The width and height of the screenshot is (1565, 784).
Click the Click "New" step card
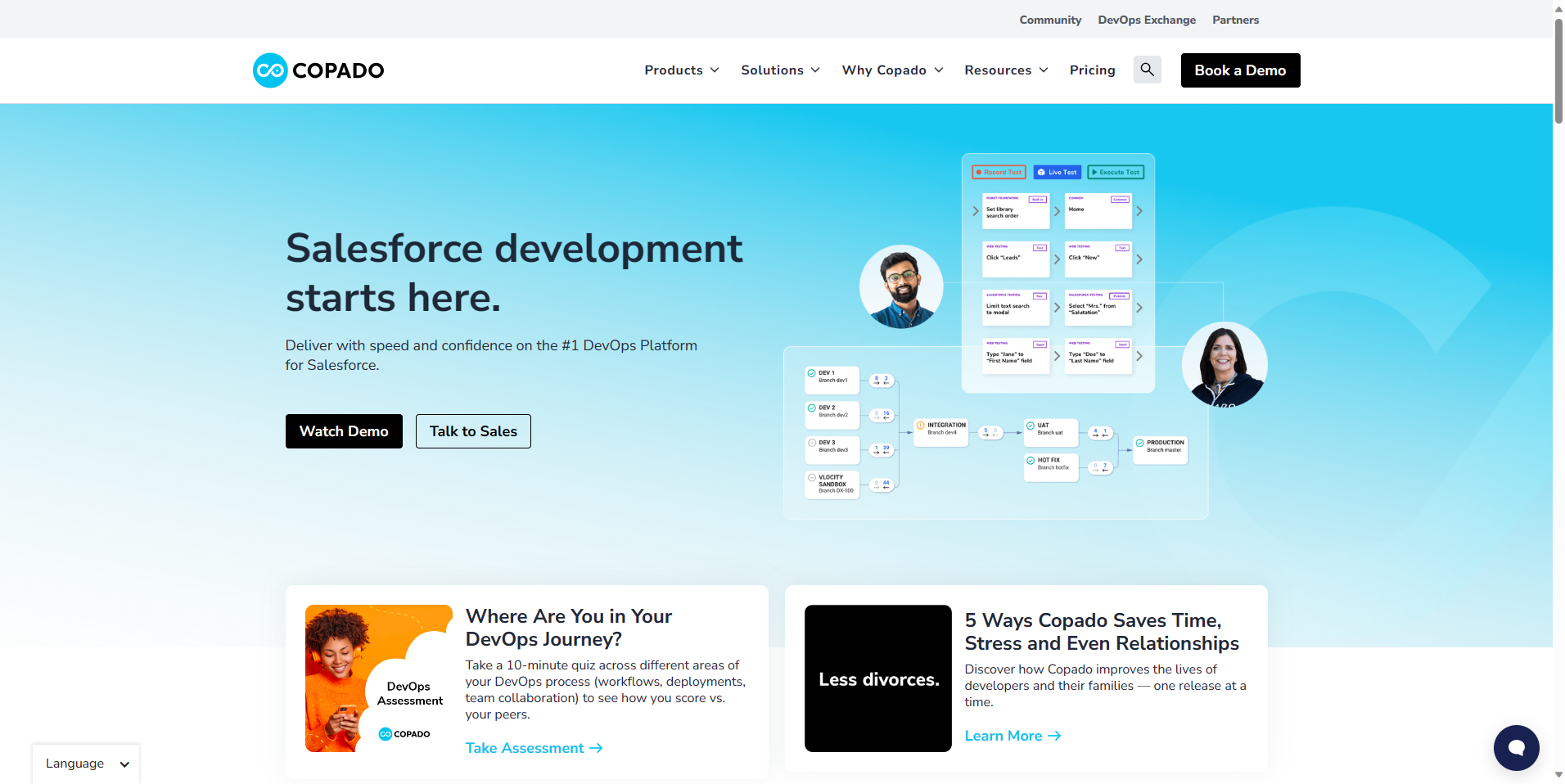[x=1098, y=259]
